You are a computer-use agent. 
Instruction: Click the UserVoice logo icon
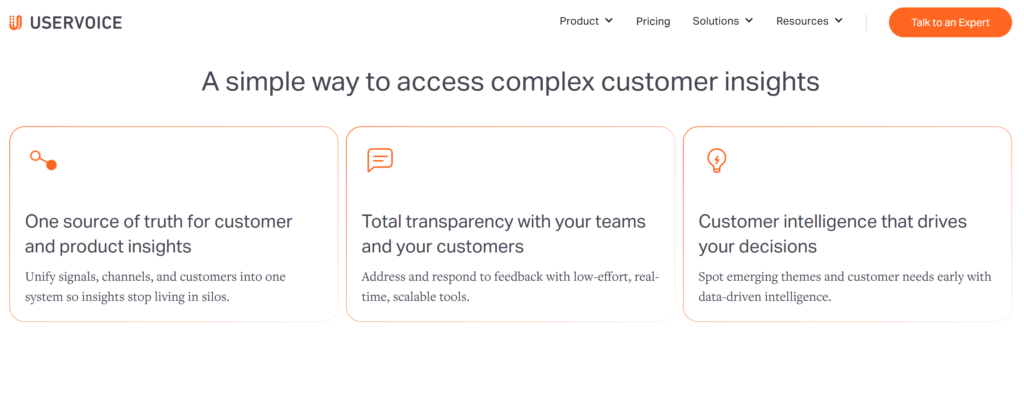[x=15, y=22]
